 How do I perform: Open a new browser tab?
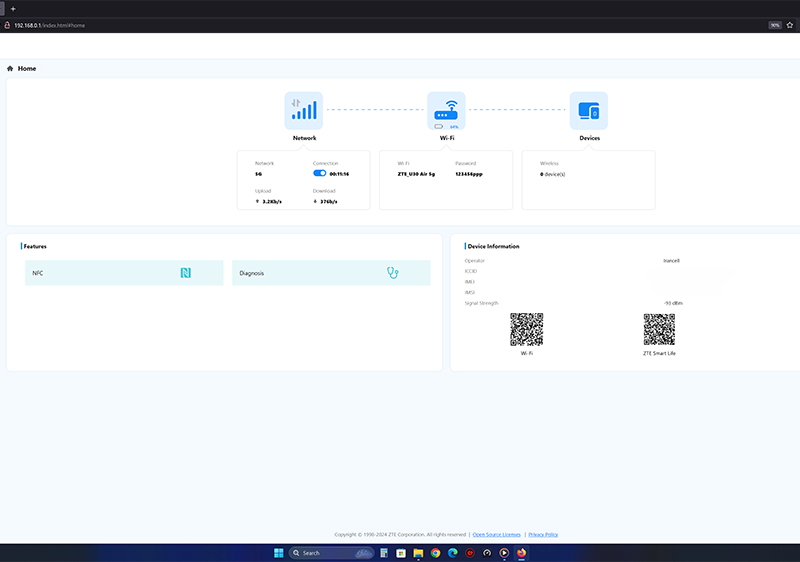pyautogui.click(x=13, y=9)
